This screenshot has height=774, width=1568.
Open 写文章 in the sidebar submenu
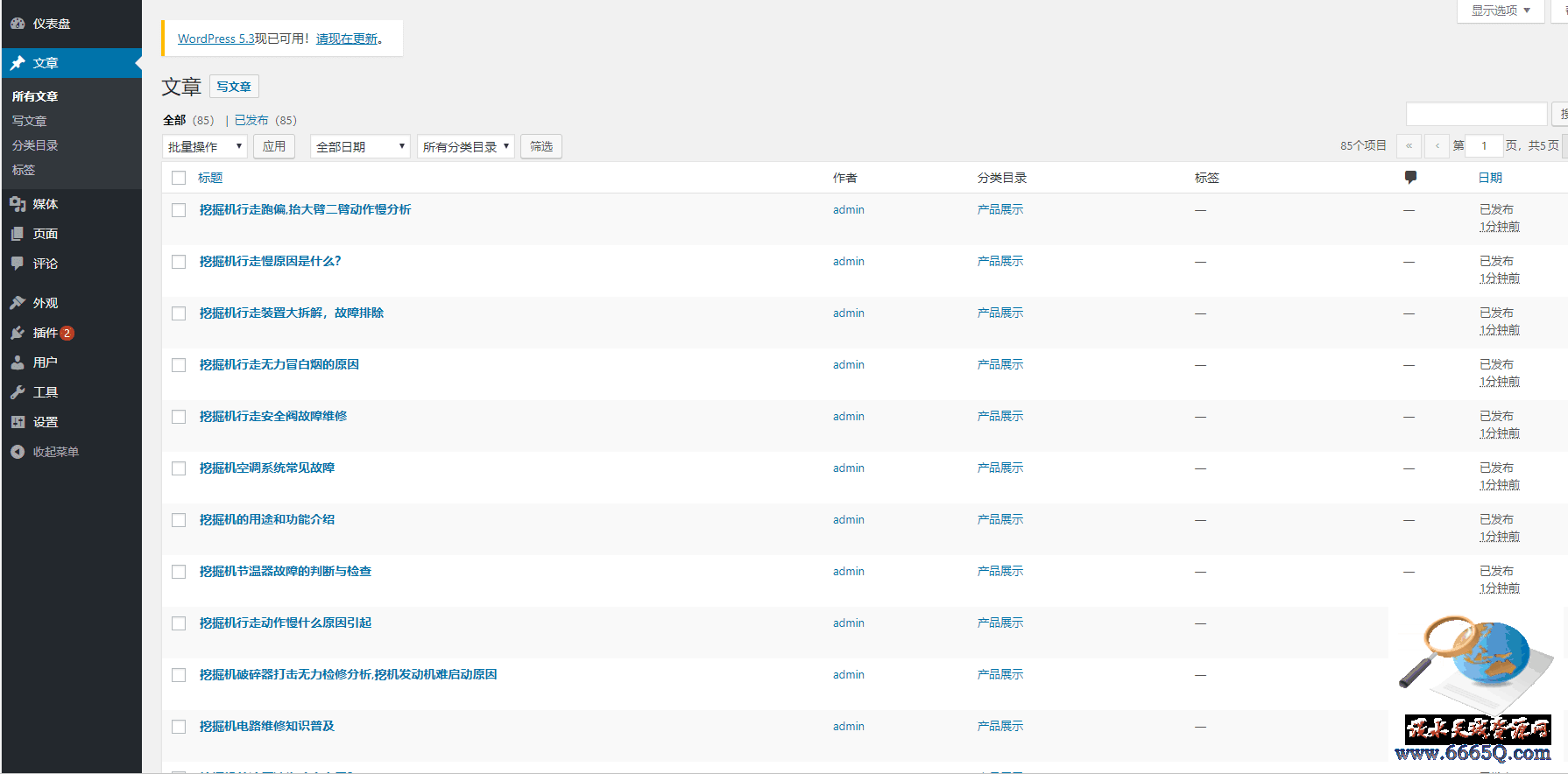click(x=29, y=121)
